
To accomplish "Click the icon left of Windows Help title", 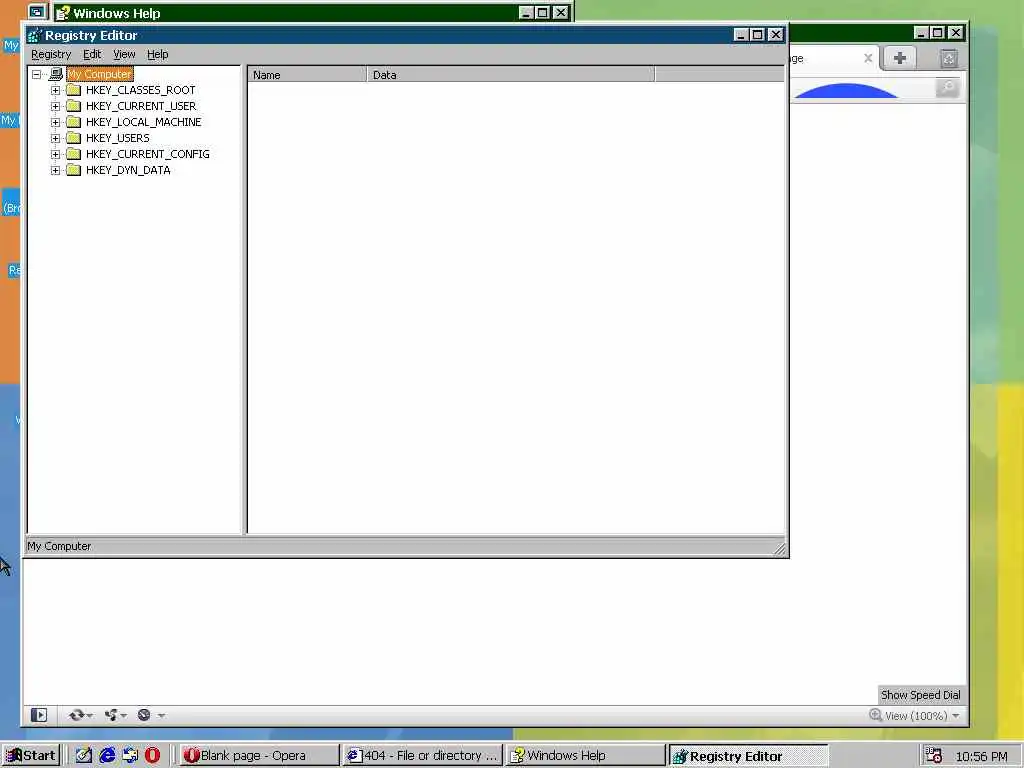I will [37, 12].
